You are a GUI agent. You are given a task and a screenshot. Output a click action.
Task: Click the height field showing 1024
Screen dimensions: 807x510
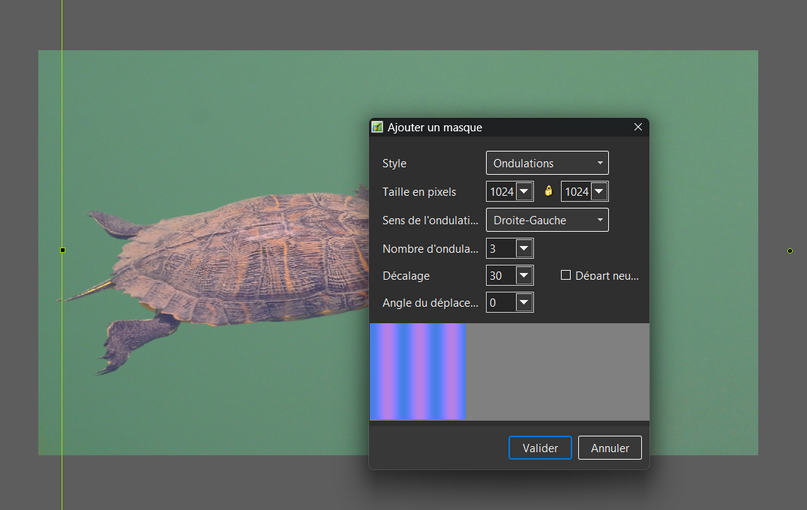pos(576,191)
